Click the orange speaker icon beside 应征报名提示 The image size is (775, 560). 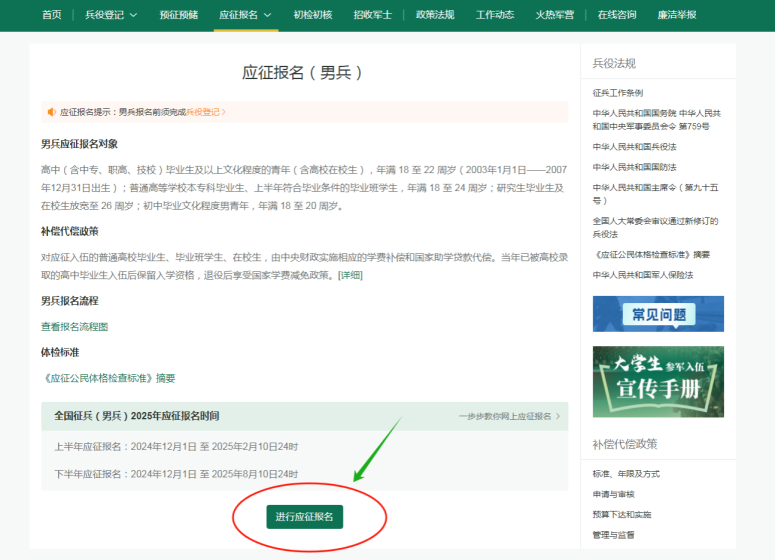[x=52, y=112]
